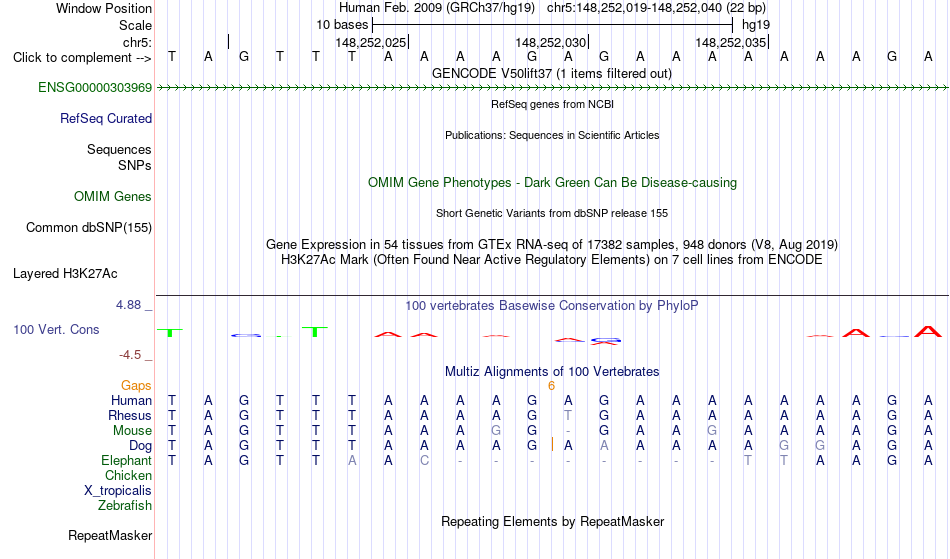This screenshot has height=559, width=950.
Task: Click the large red A conservation logo at right end
Action: 928,331
